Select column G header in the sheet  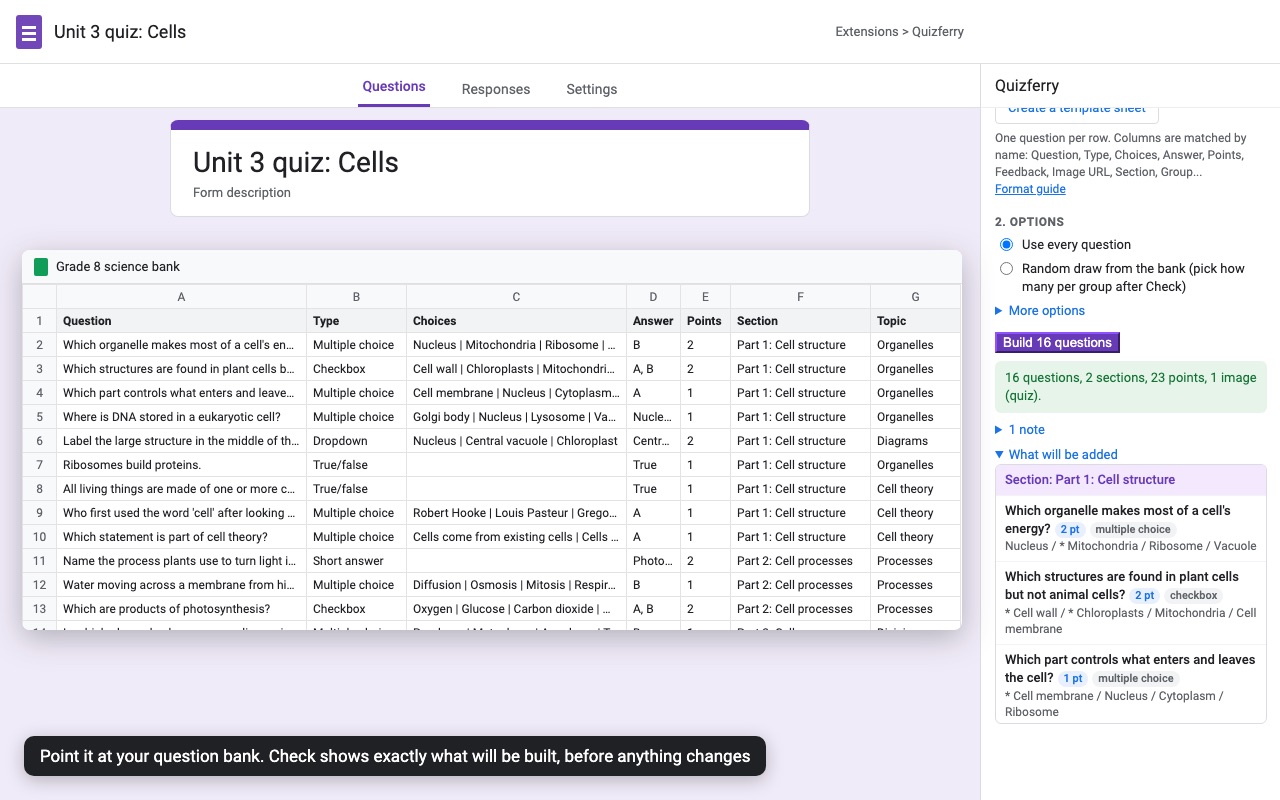(x=915, y=297)
